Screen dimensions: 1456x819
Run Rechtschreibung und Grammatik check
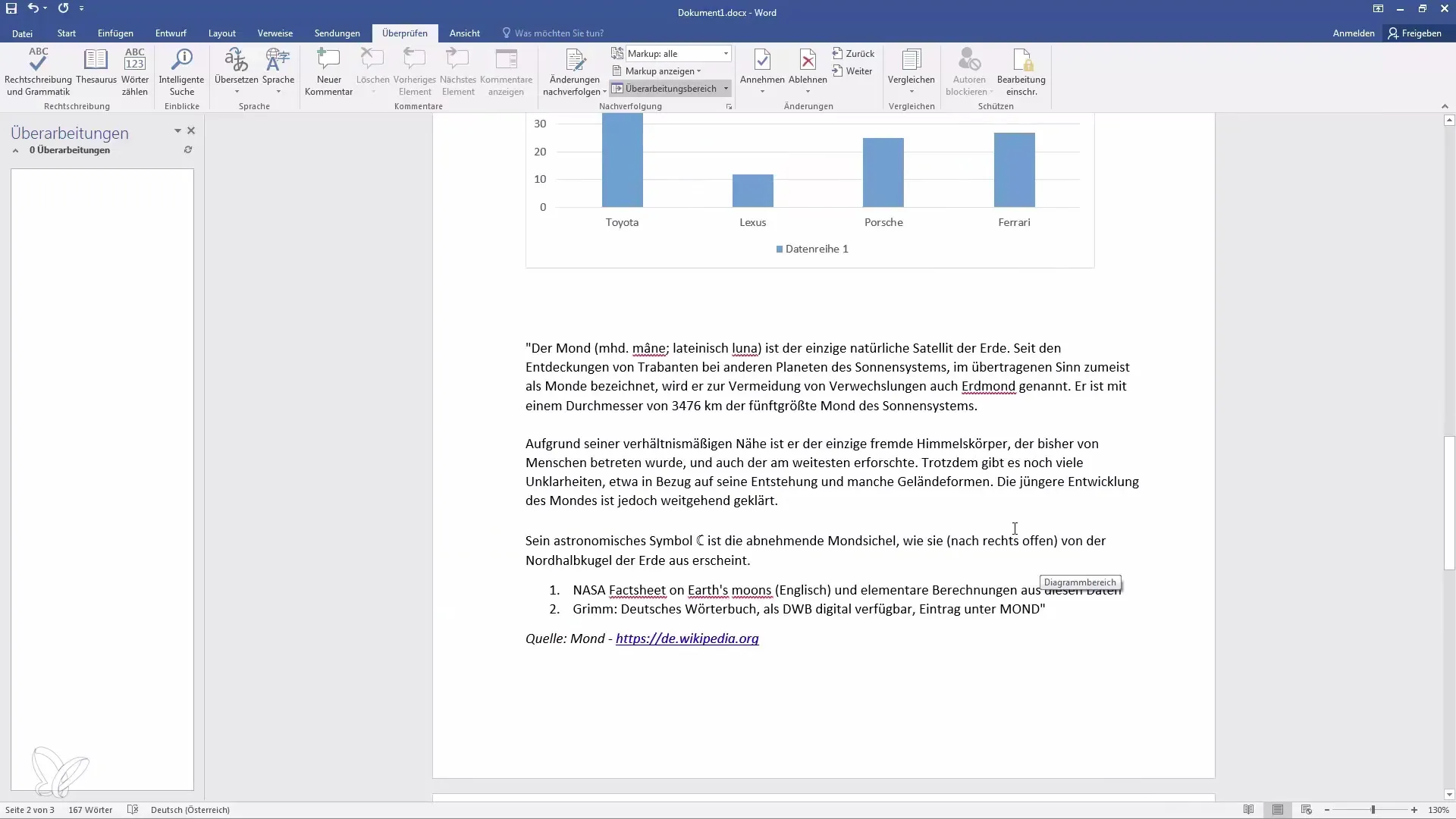(x=38, y=72)
